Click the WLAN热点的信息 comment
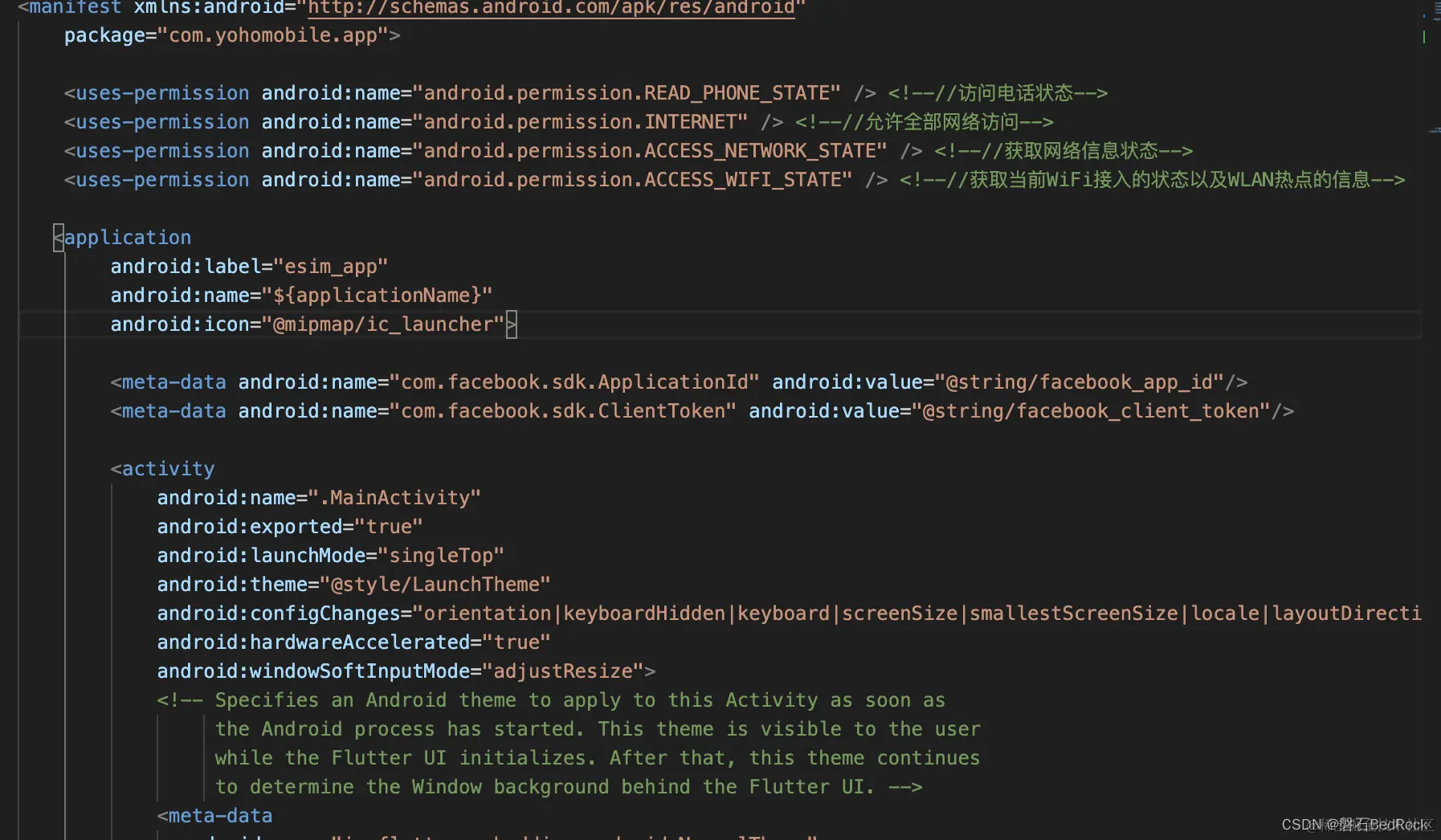 pyautogui.click(x=1298, y=180)
